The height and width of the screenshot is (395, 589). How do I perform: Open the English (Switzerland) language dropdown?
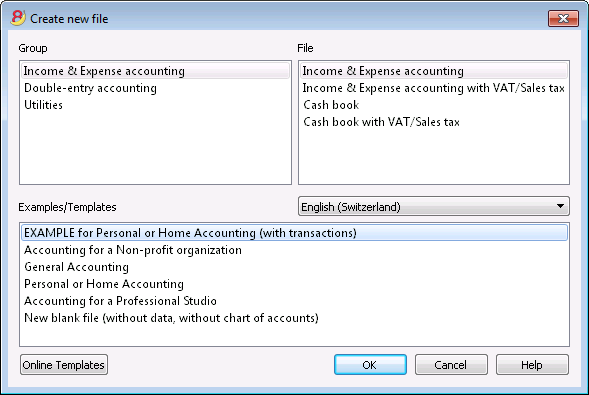pos(433,207)
